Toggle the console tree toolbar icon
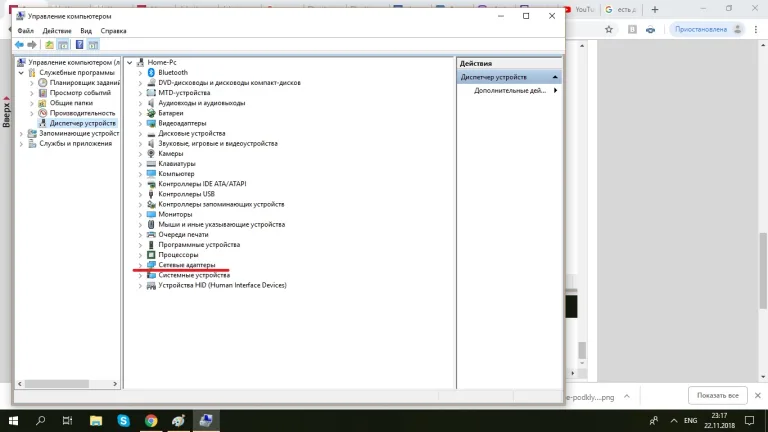This screenshot has height=432, width=768. [63, 45]
